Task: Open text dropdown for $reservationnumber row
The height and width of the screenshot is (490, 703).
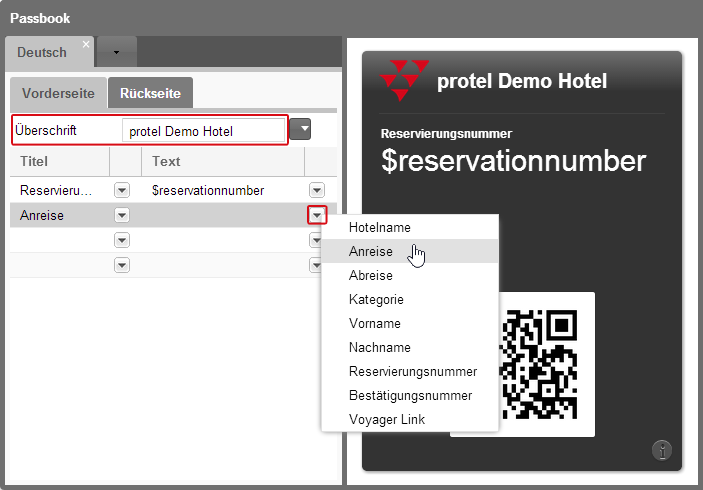Action: click(317, 190)
